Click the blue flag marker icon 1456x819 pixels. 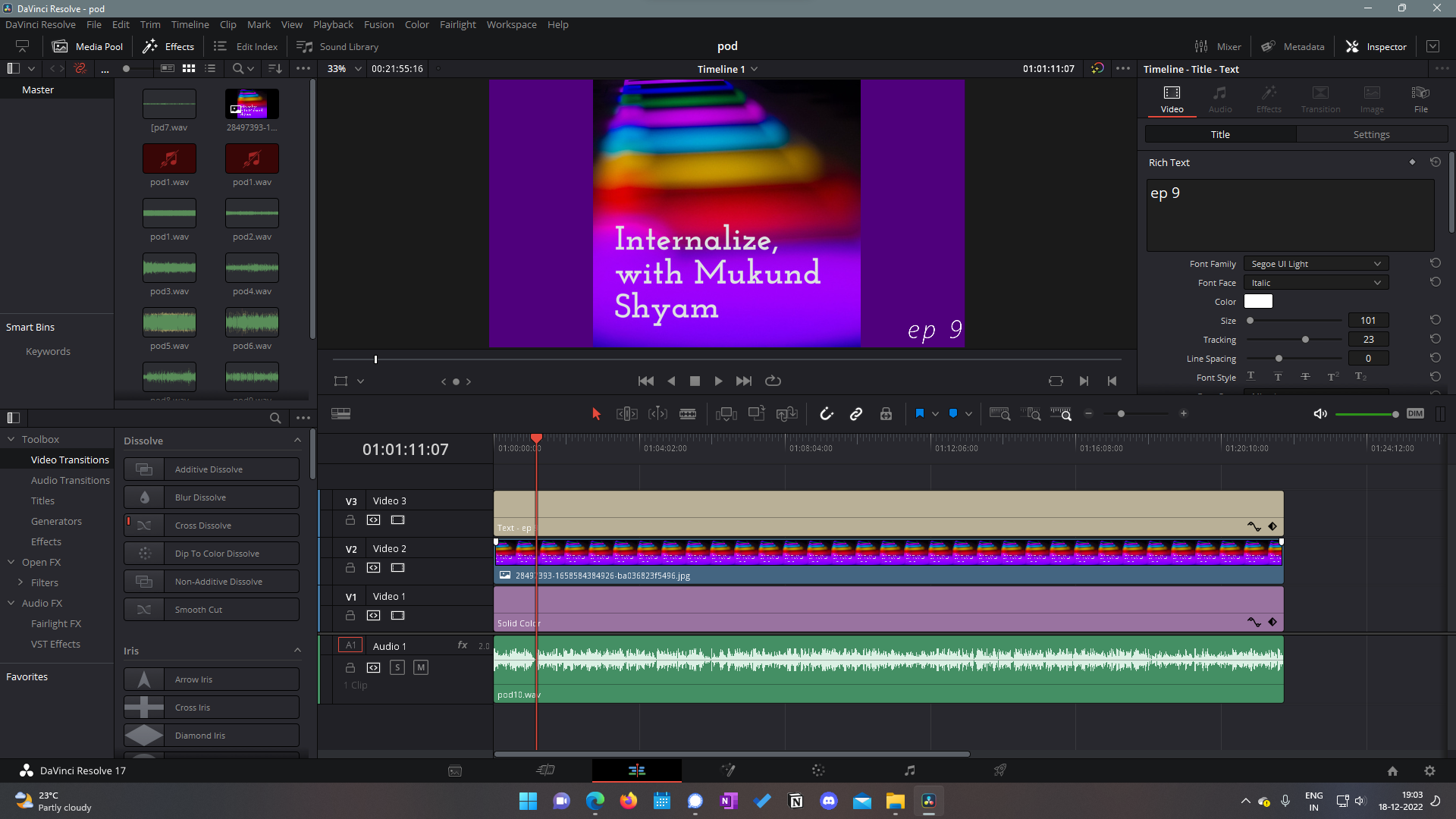[919, 414]
